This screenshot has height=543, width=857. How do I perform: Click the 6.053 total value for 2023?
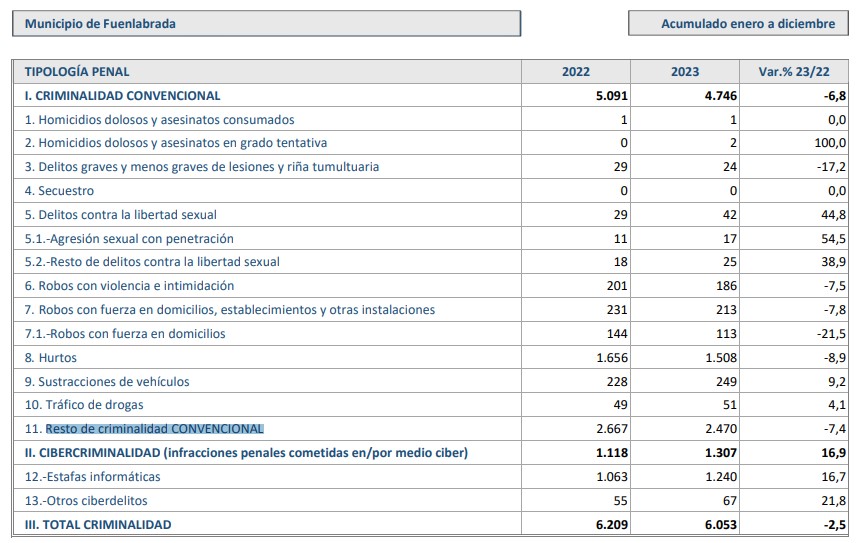coord(718,524)
